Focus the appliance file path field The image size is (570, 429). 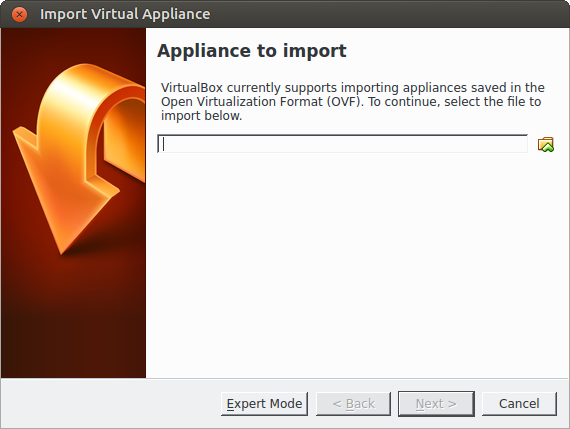point(342,144)
